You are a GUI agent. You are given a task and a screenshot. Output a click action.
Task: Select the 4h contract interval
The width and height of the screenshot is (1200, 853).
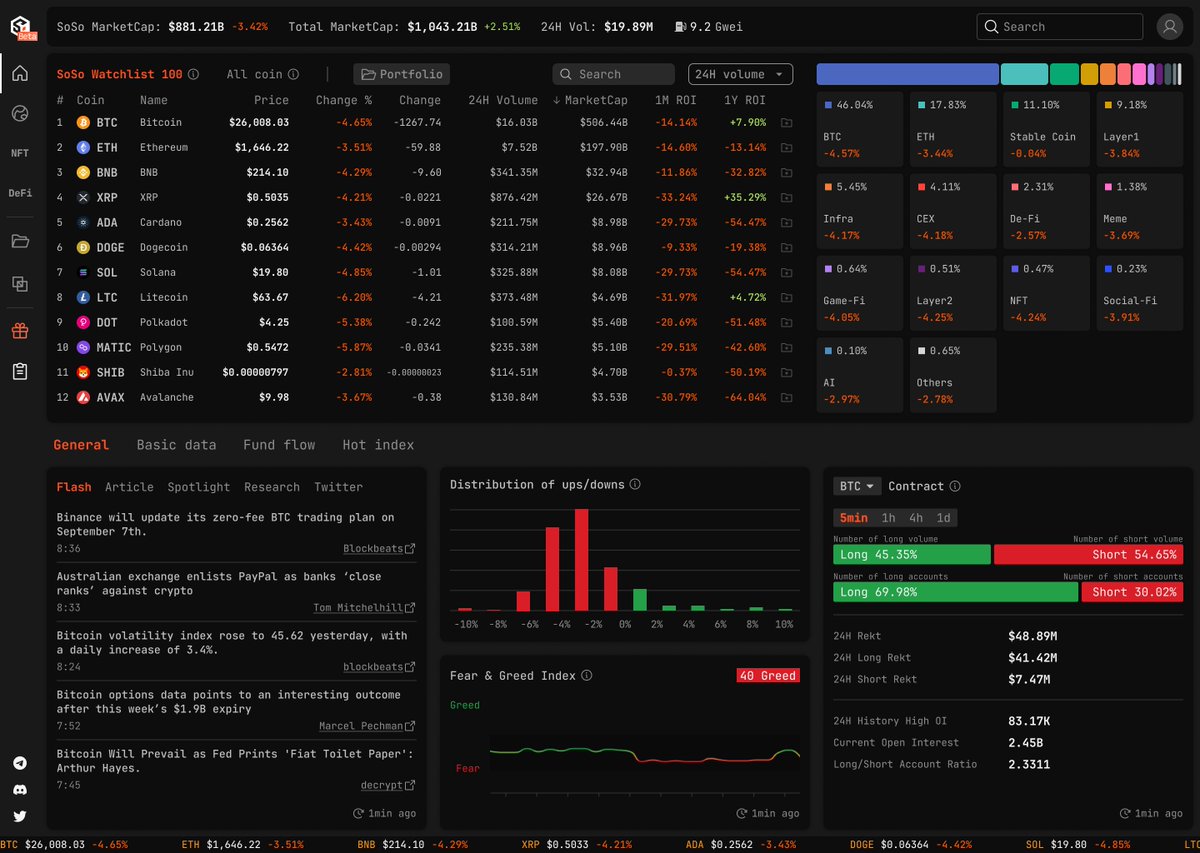pyautogui.click(x=916, y=518)
